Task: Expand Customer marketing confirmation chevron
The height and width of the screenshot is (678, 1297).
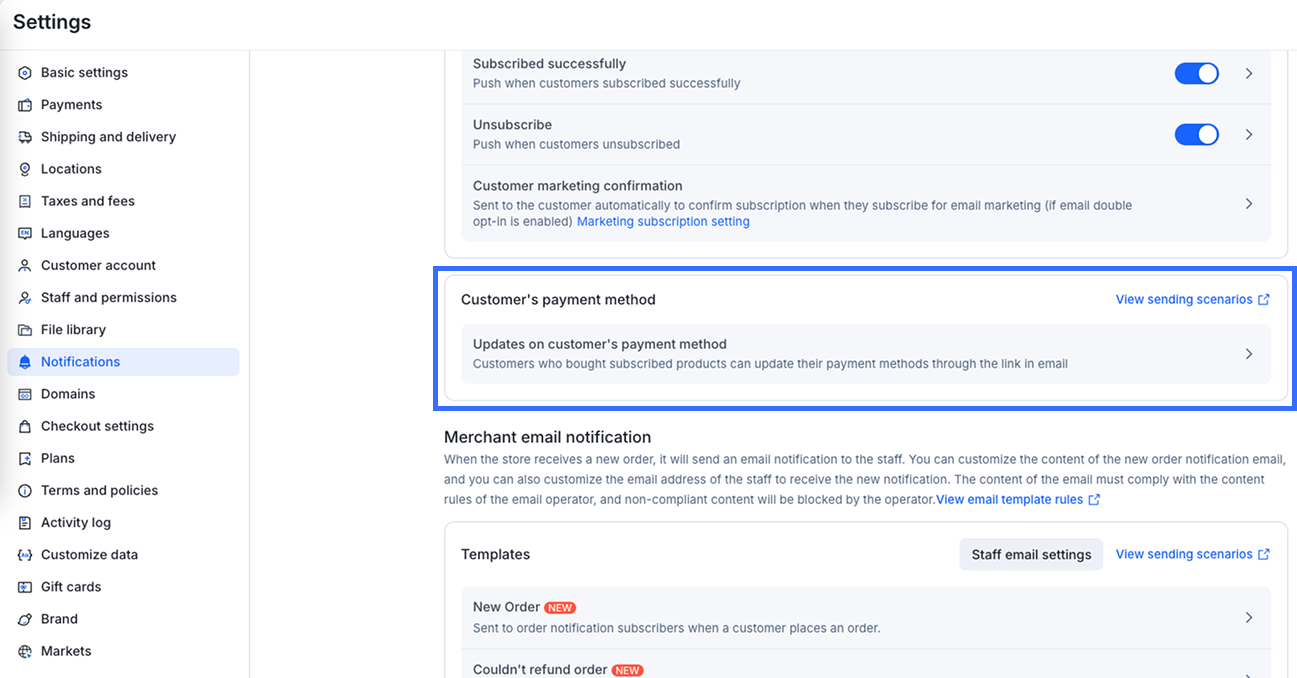Action: click(1249, 203)
